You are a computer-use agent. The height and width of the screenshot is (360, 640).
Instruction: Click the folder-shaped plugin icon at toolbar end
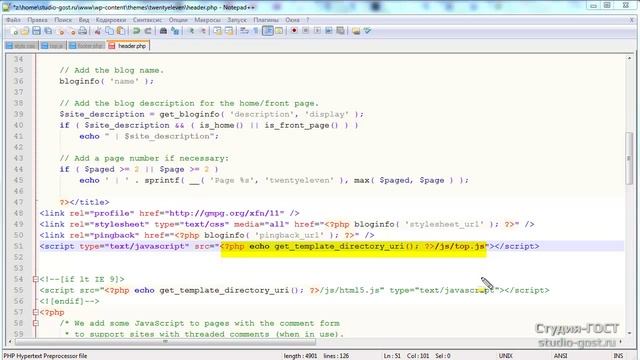point(356,31)
